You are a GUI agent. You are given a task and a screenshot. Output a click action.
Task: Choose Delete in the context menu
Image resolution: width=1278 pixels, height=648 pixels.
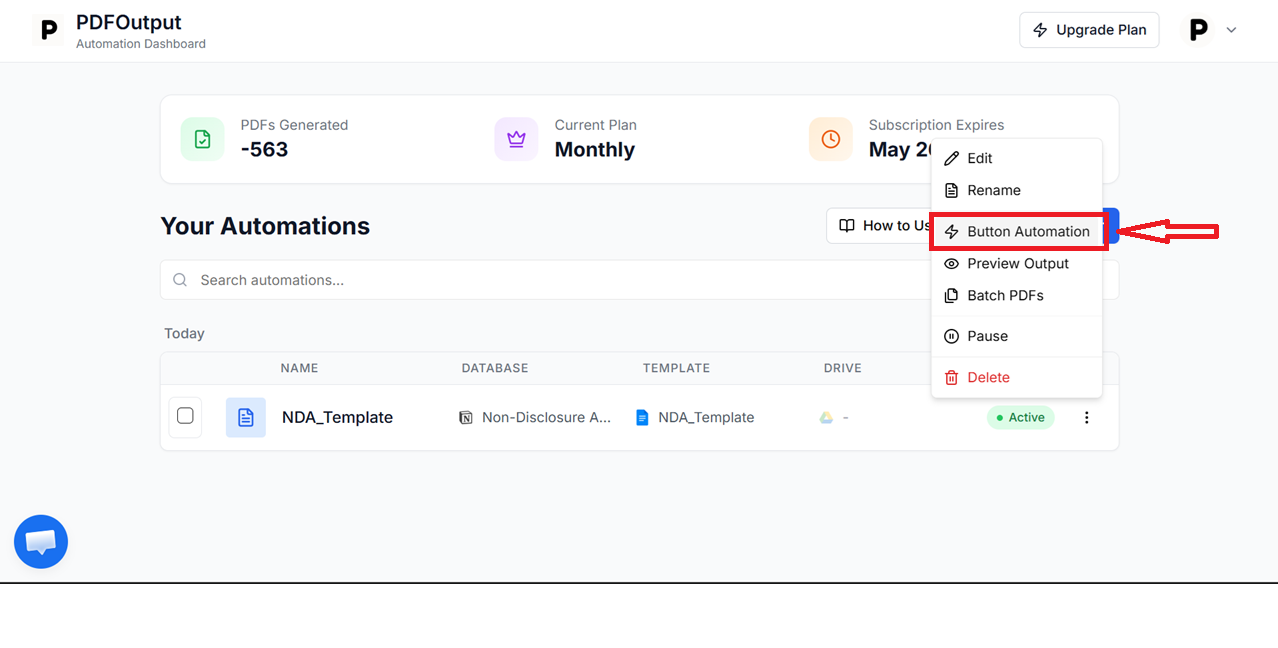tap(1016, 377)
